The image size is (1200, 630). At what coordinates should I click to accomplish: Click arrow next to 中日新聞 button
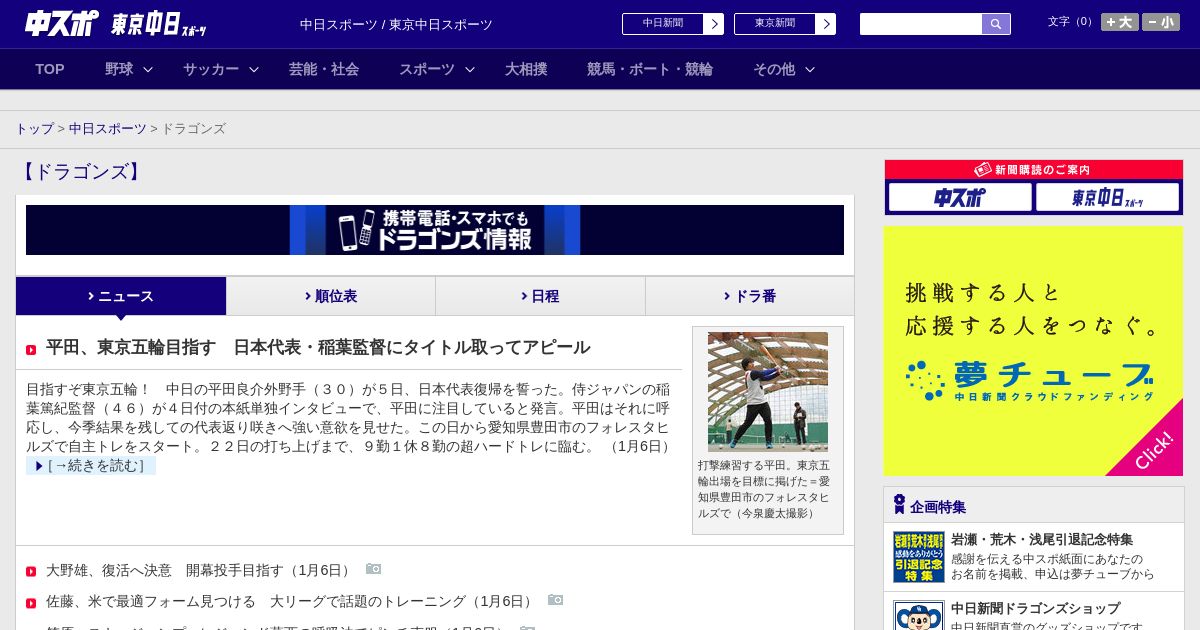coord(714,24)
